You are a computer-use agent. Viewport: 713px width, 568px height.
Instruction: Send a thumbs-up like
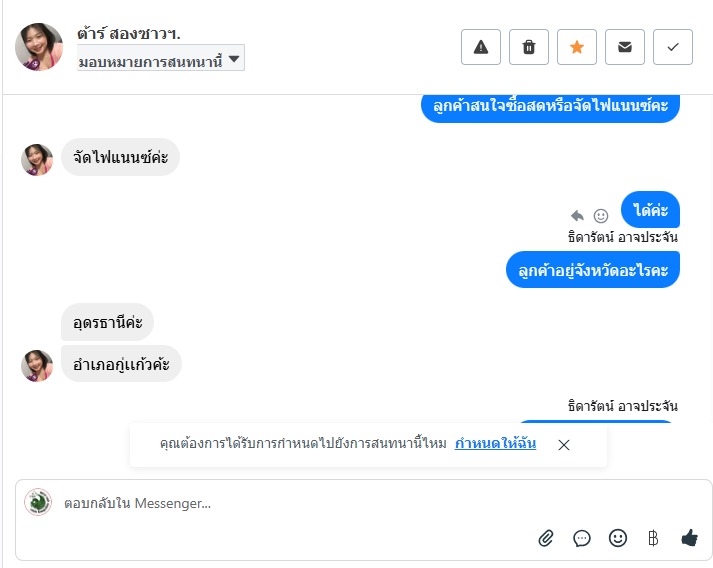coord(689,538)
